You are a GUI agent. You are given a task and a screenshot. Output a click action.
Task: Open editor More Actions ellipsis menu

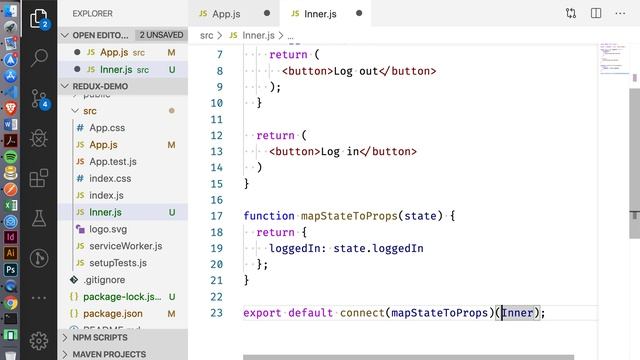pyautogui.click(x=620, y=13)
